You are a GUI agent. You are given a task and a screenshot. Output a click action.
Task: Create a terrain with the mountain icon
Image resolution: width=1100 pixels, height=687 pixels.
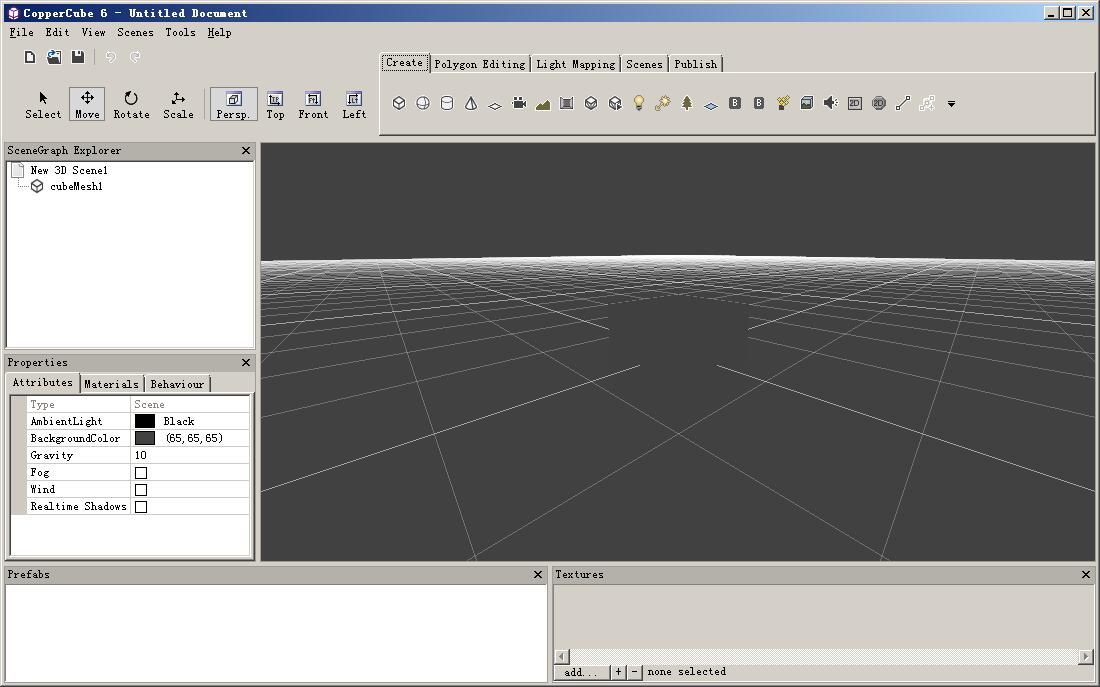pyautogui.click(x=543, y=105)
